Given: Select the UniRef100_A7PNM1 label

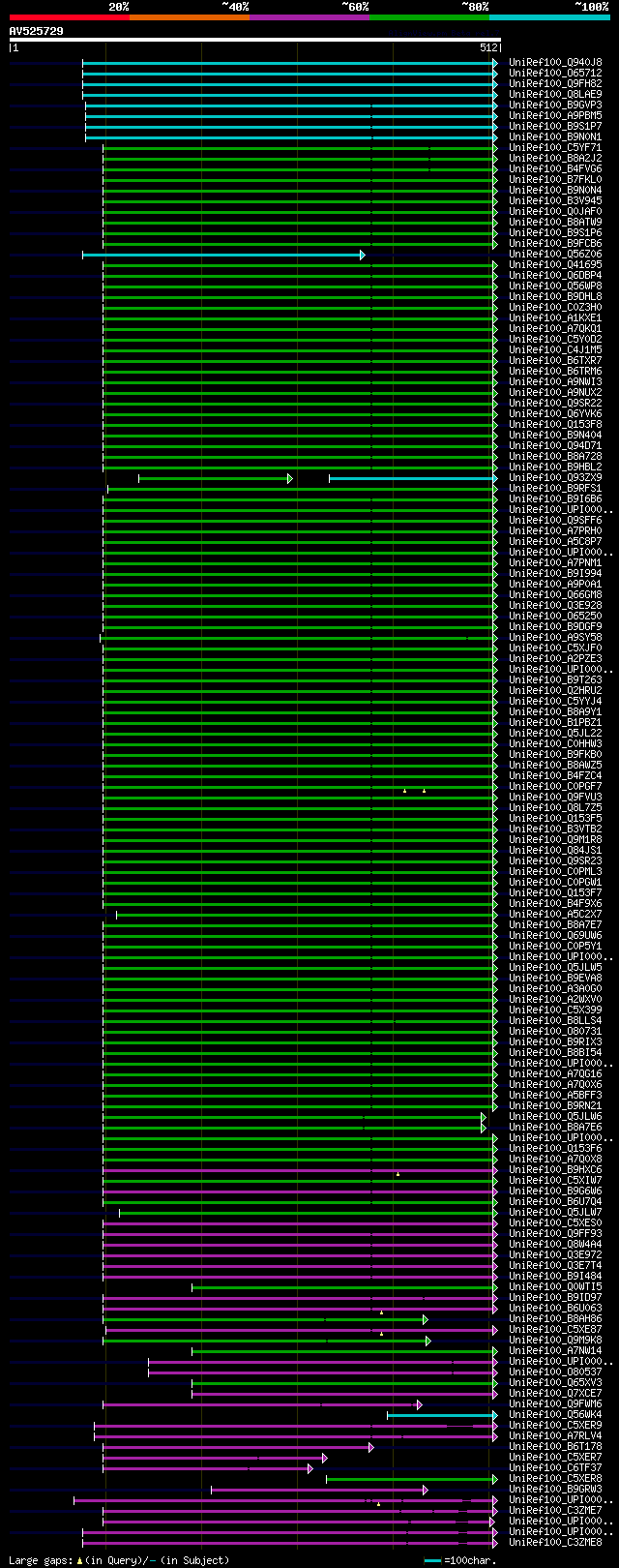Looking at the screenshot, I should coord(555,562).
